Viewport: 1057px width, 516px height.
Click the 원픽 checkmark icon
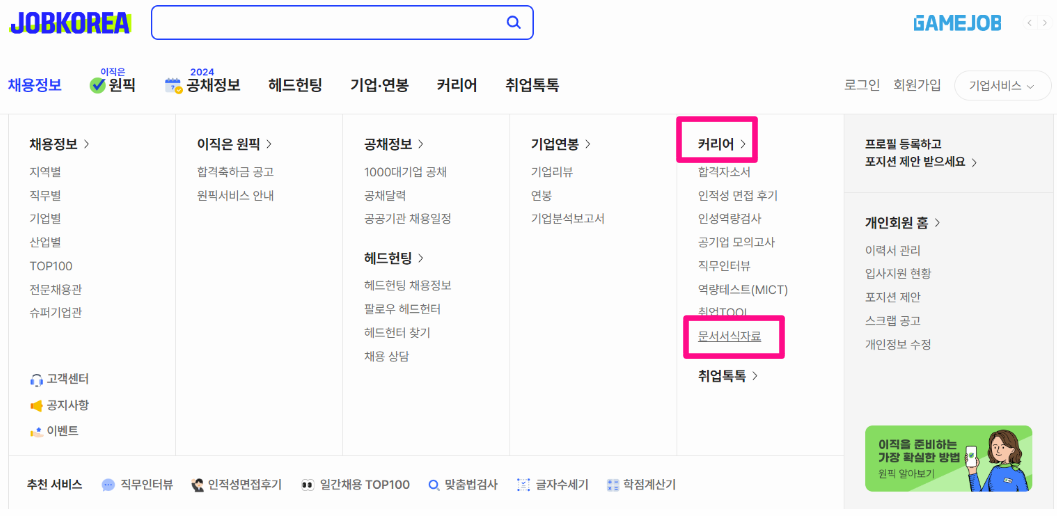coord(98,86)
